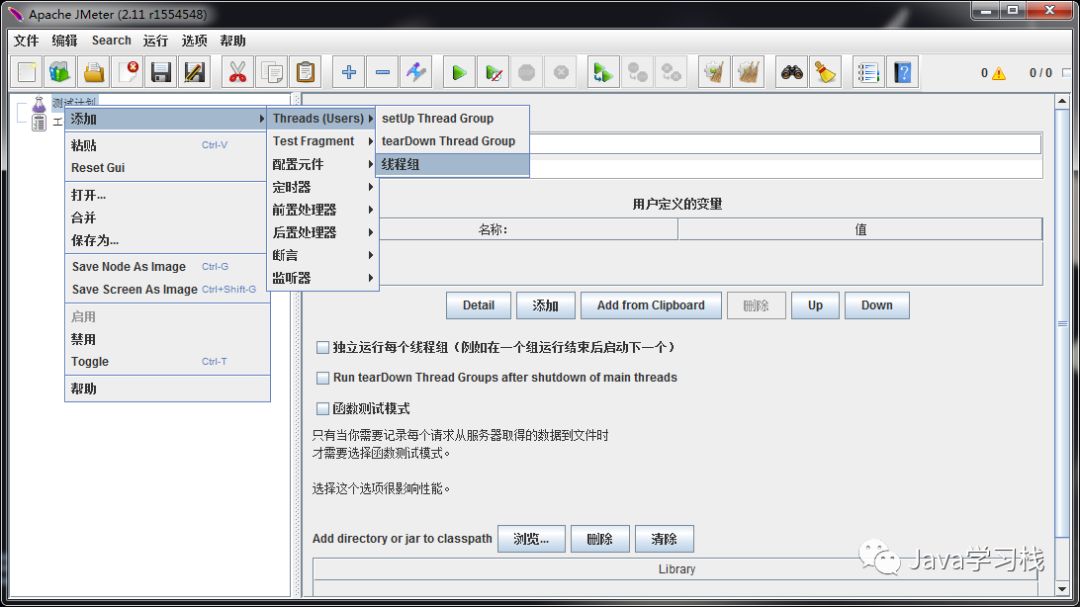Viewport: 1080px width, 607px height.
Task: Expand the 断言 submenu
Action: (322, 255)
